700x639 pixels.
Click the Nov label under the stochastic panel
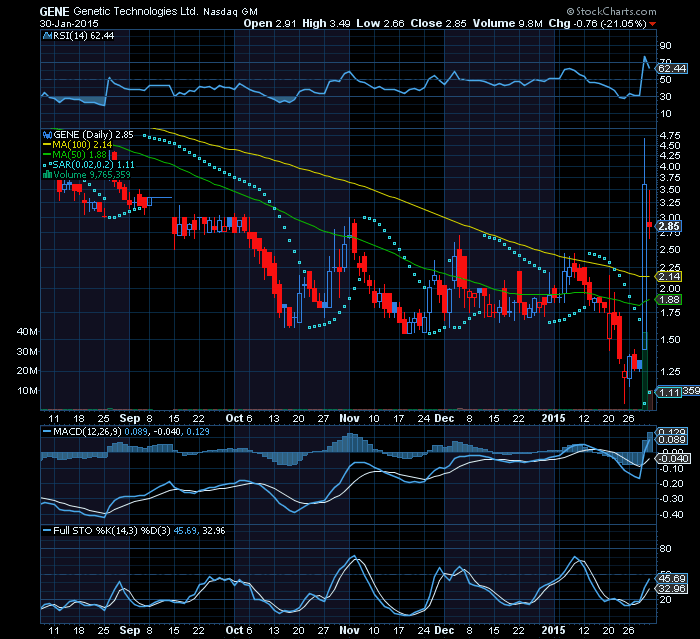(350, 631)
